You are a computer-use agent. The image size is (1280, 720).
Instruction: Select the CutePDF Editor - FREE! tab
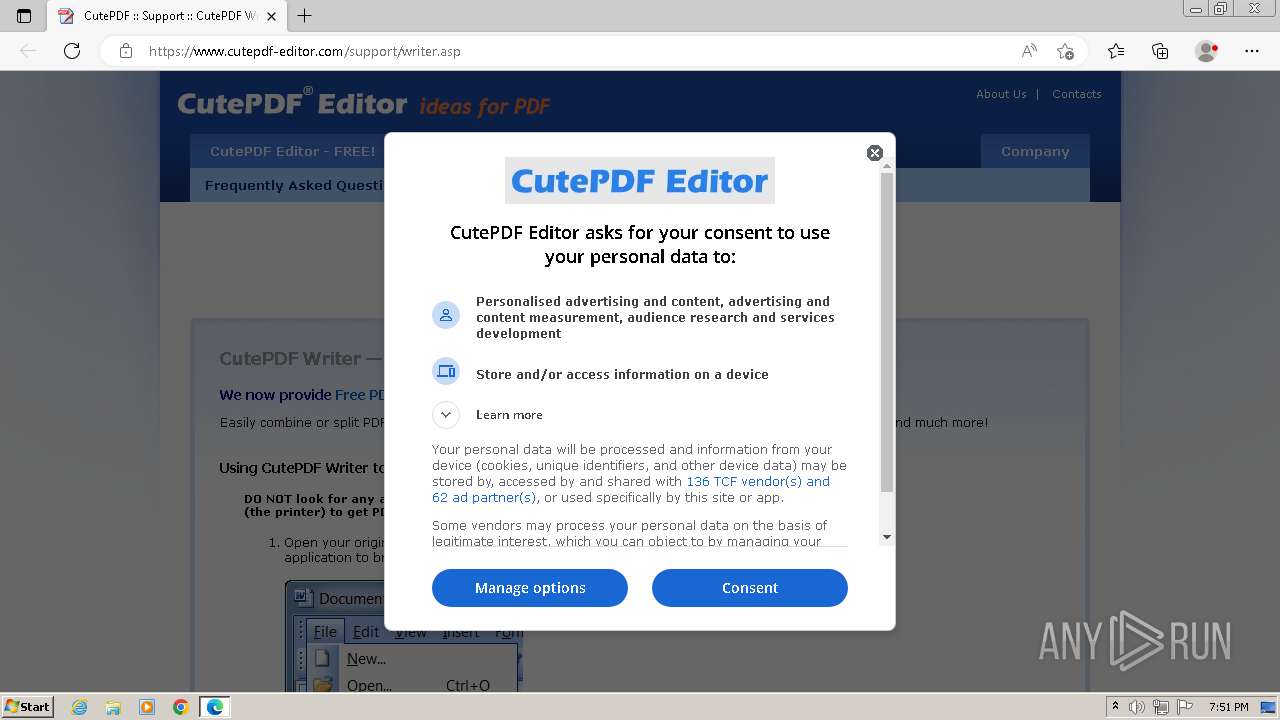pos(292,152)
